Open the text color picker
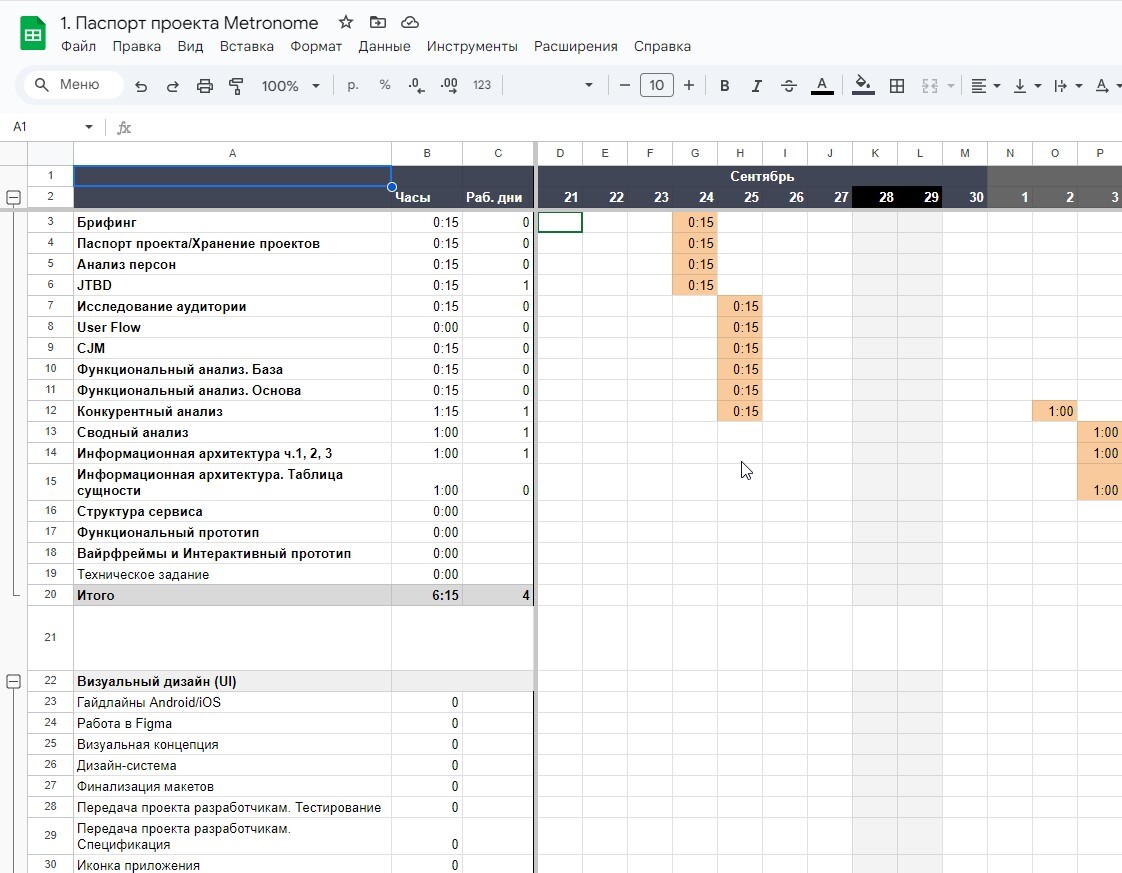Image resolution: width=1122 pixels, height=873 pixels. (822, 86)
